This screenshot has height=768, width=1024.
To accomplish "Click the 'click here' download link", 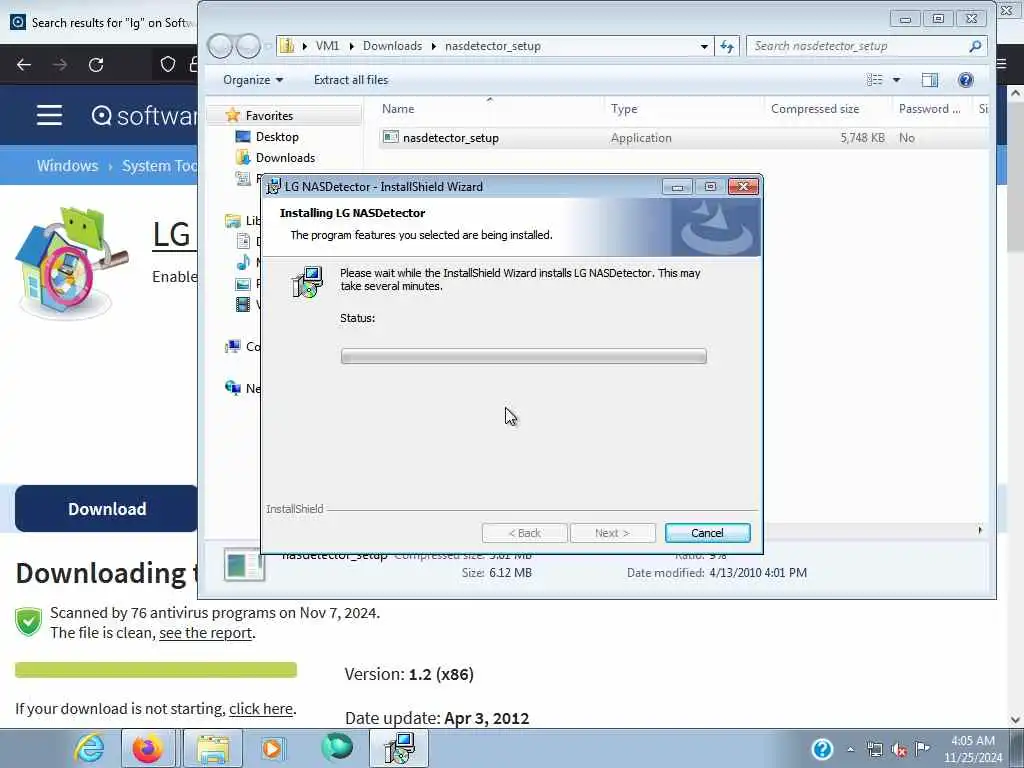I will 261,709.
